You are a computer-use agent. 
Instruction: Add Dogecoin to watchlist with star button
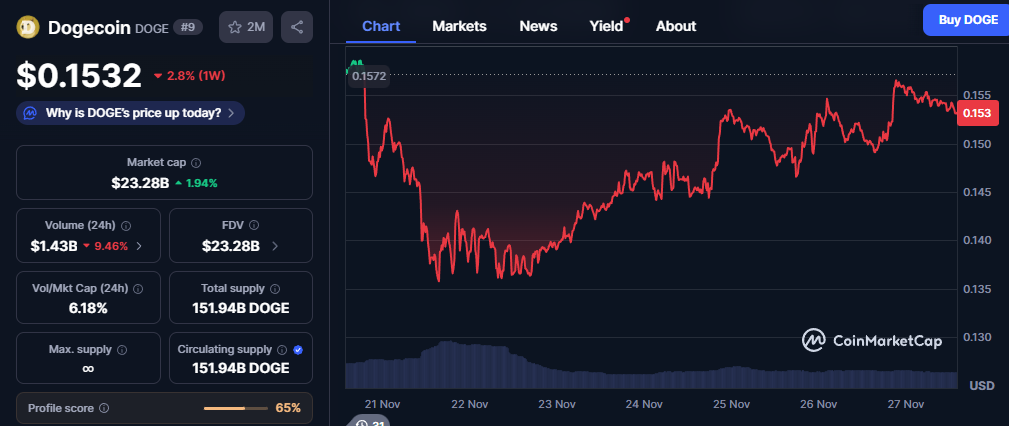245,27
